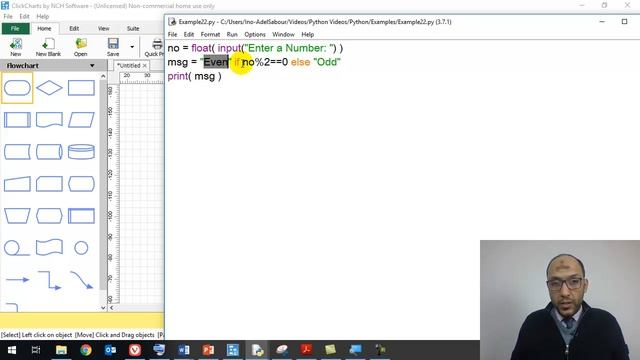Select the *Untitled document tab
The height and width of the screenshot is (360, 640).
(129, 65)
